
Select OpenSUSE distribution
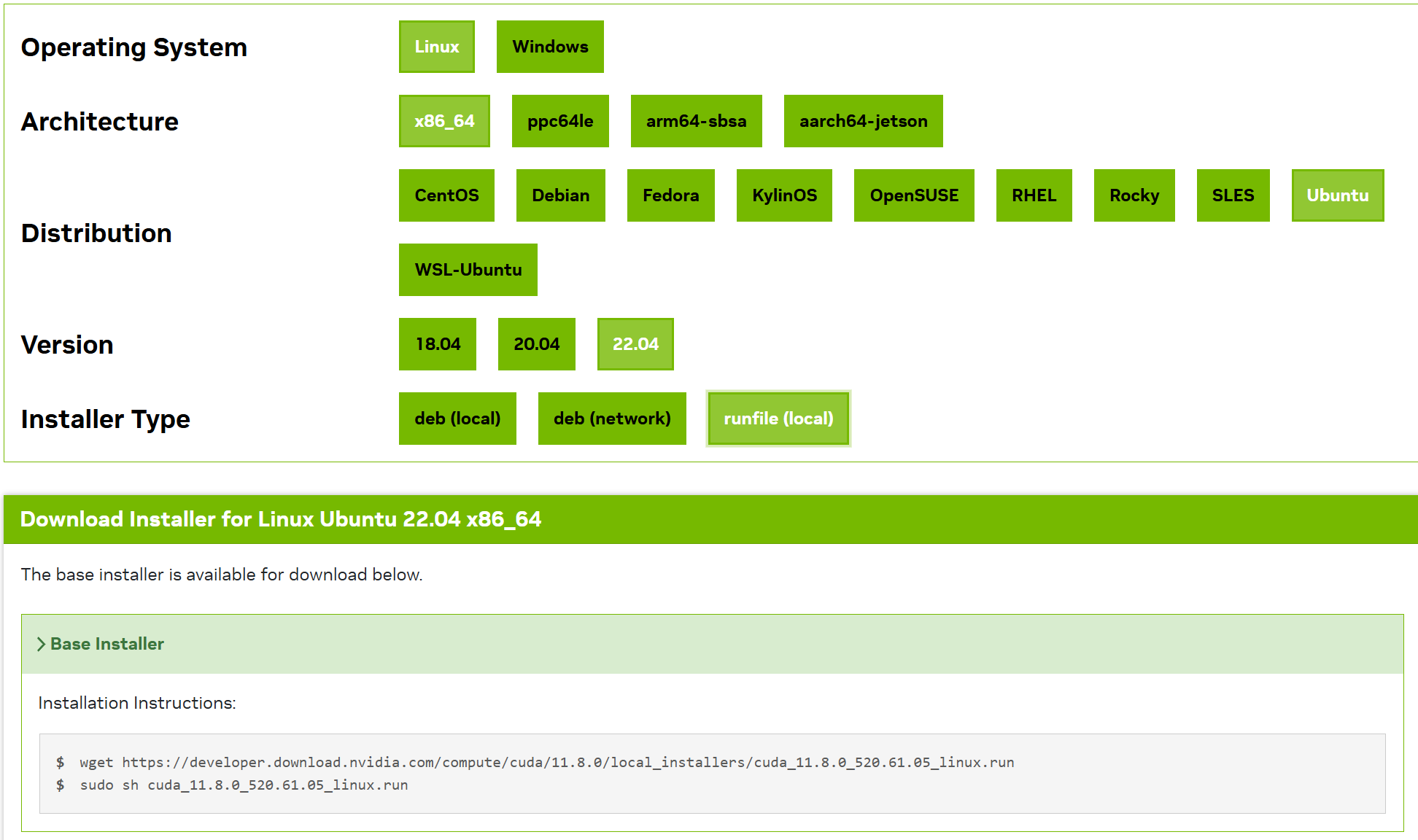tap(914, 195)
